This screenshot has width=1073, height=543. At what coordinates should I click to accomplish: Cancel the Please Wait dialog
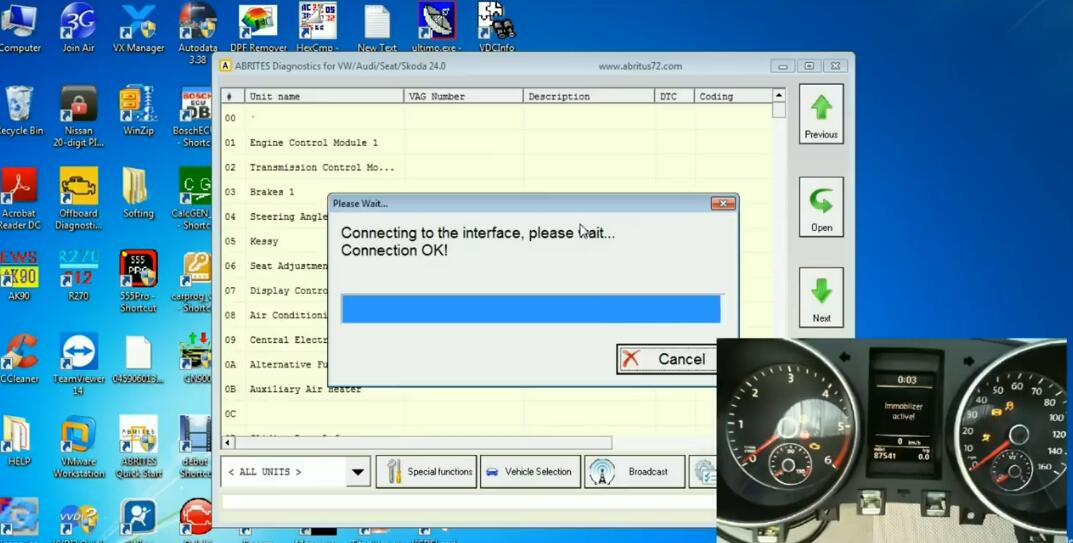tap(667, 359)
